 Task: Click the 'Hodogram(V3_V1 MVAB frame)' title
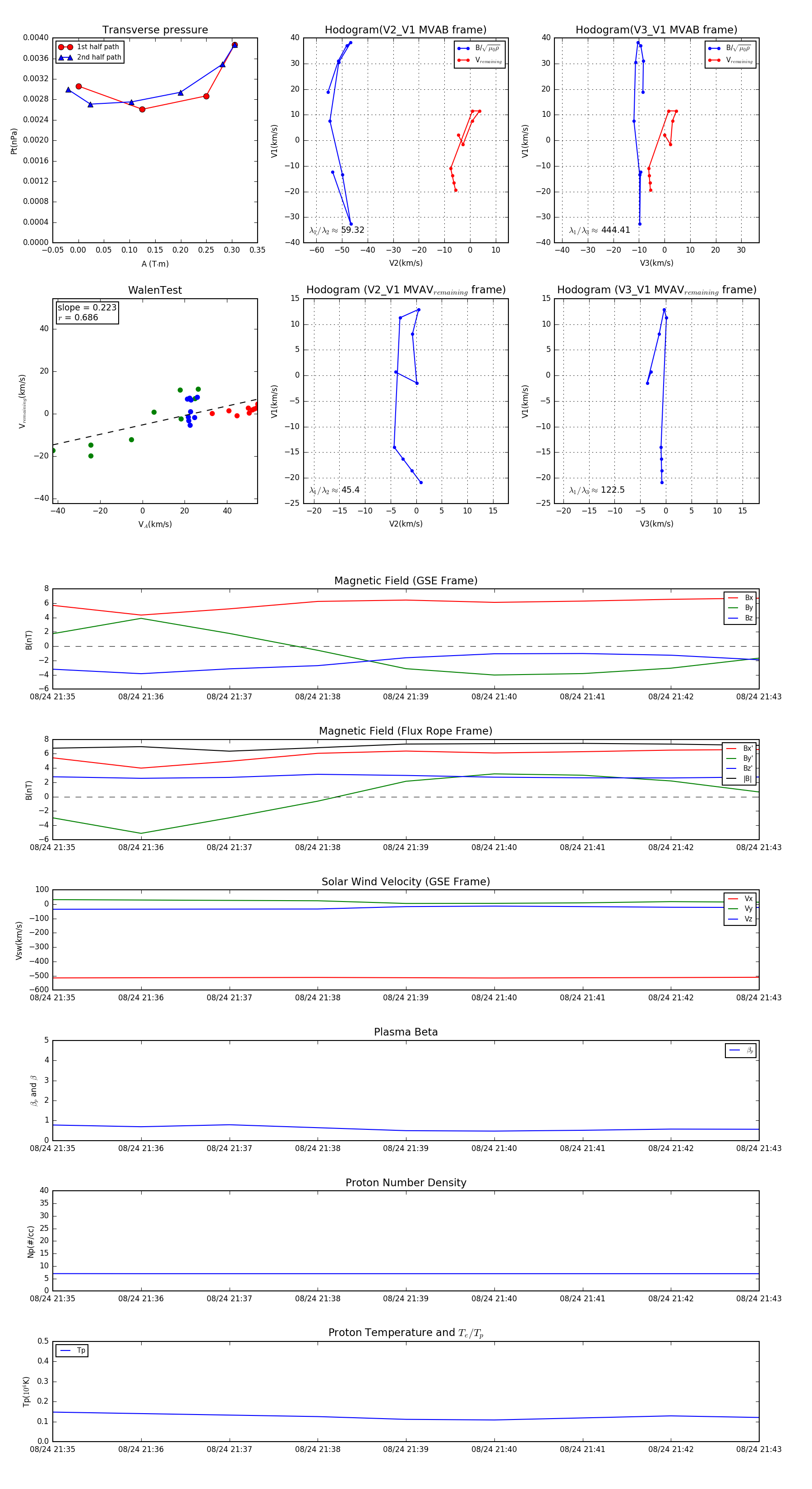coord(656,29)
